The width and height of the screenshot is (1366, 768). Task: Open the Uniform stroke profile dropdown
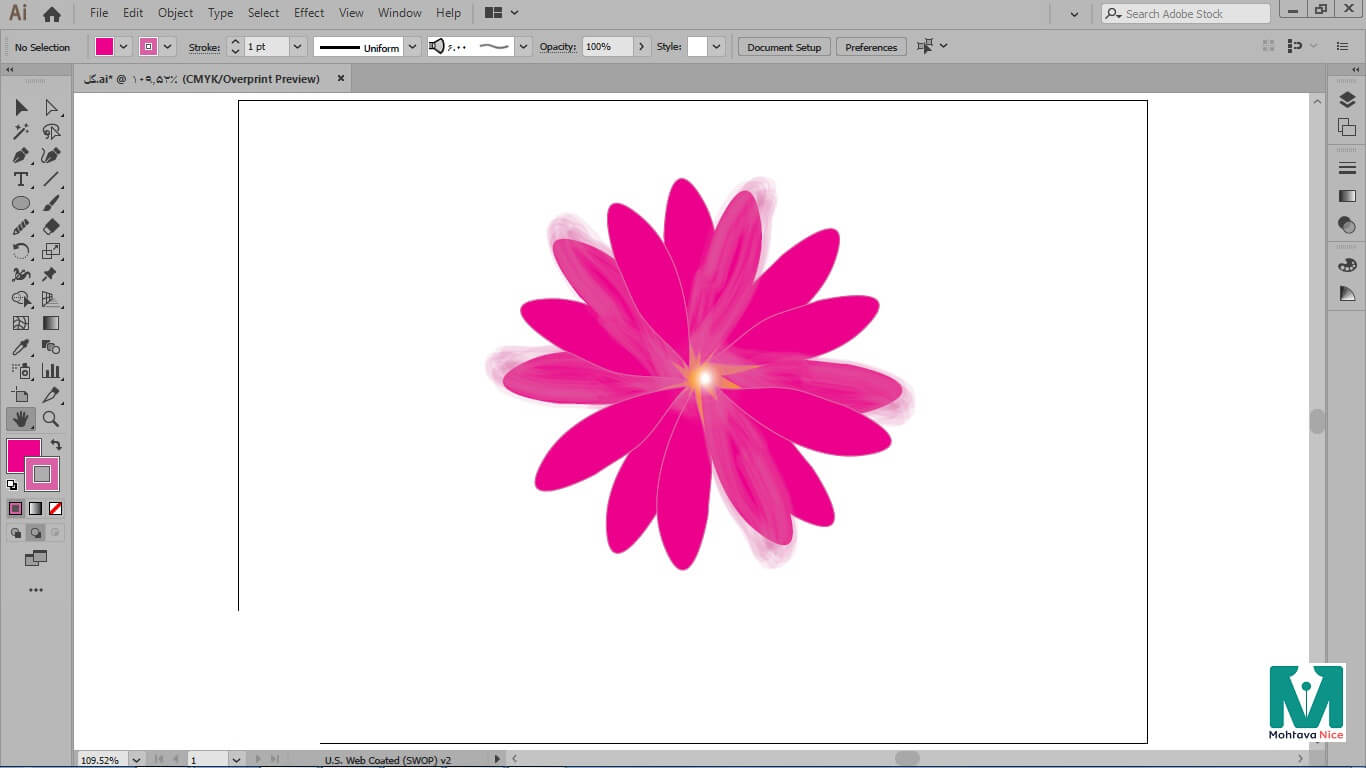(x=412, y=47)
